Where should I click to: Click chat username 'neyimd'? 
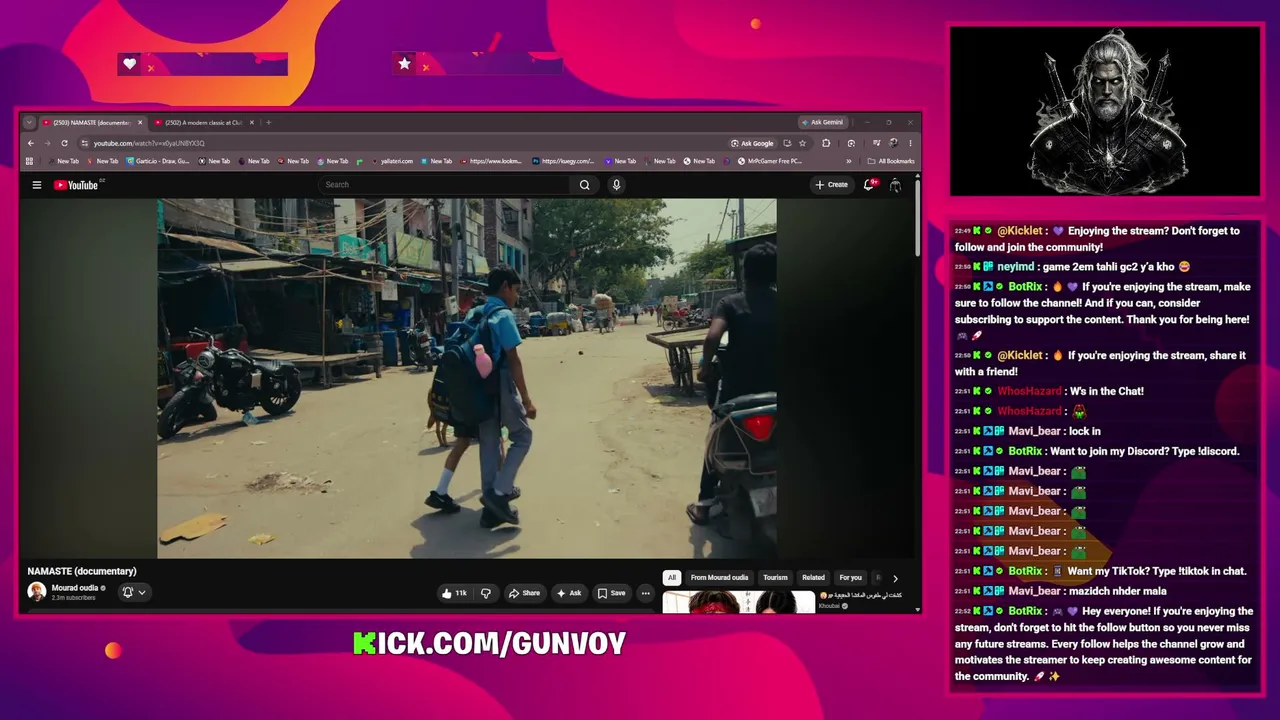click(1015, 267)
